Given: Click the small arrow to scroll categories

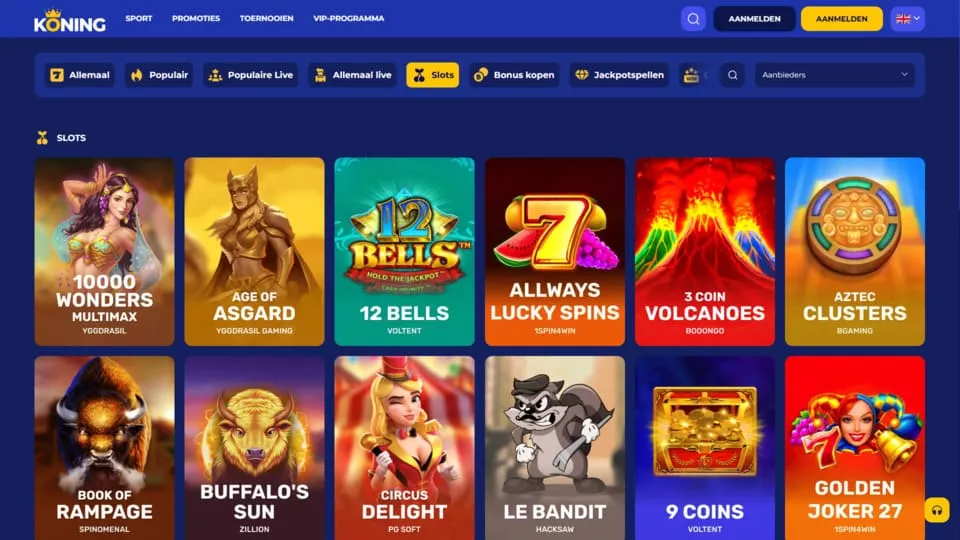Looking at the screenshot, I should tap(706, 75).
